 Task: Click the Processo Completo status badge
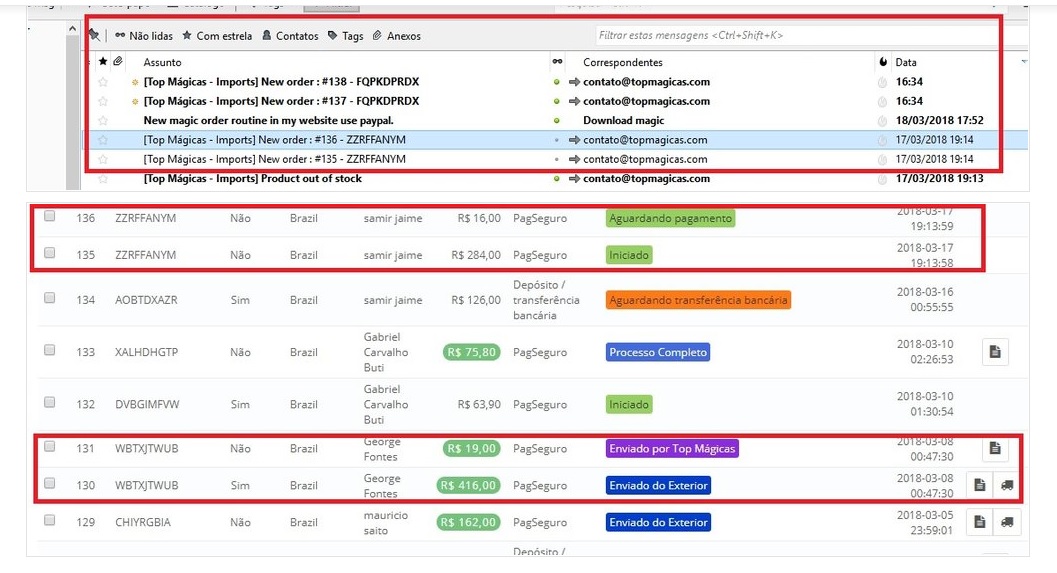(x=658, y=352)
